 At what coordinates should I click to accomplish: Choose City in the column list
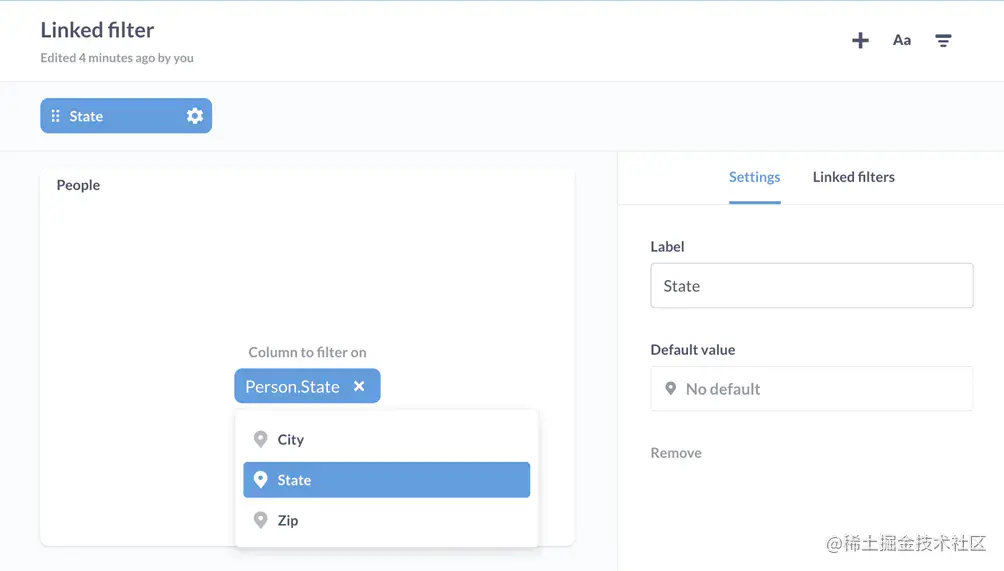click(387, 439)
